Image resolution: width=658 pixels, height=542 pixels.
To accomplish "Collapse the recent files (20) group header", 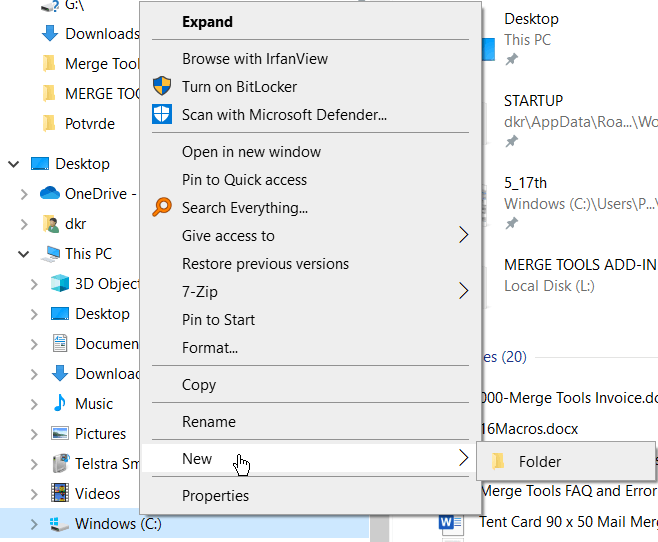I will click(504, 357).
